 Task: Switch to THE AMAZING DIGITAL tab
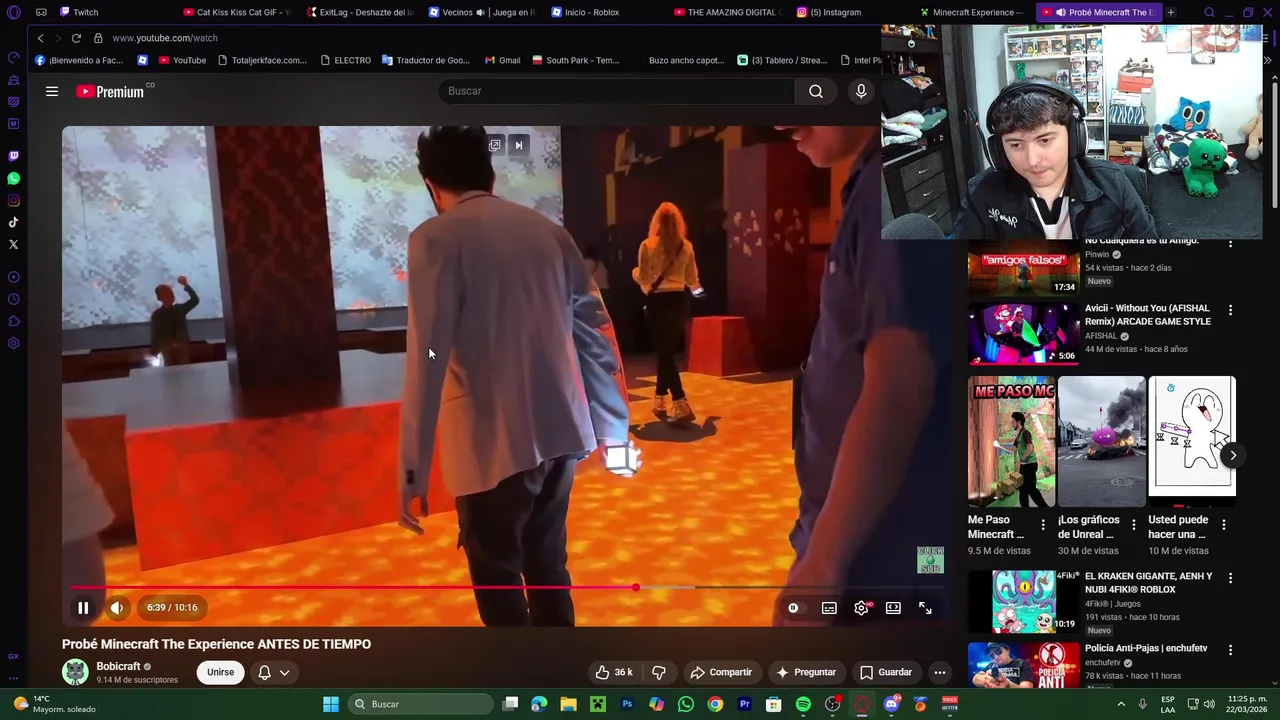(x=728, y=12)
